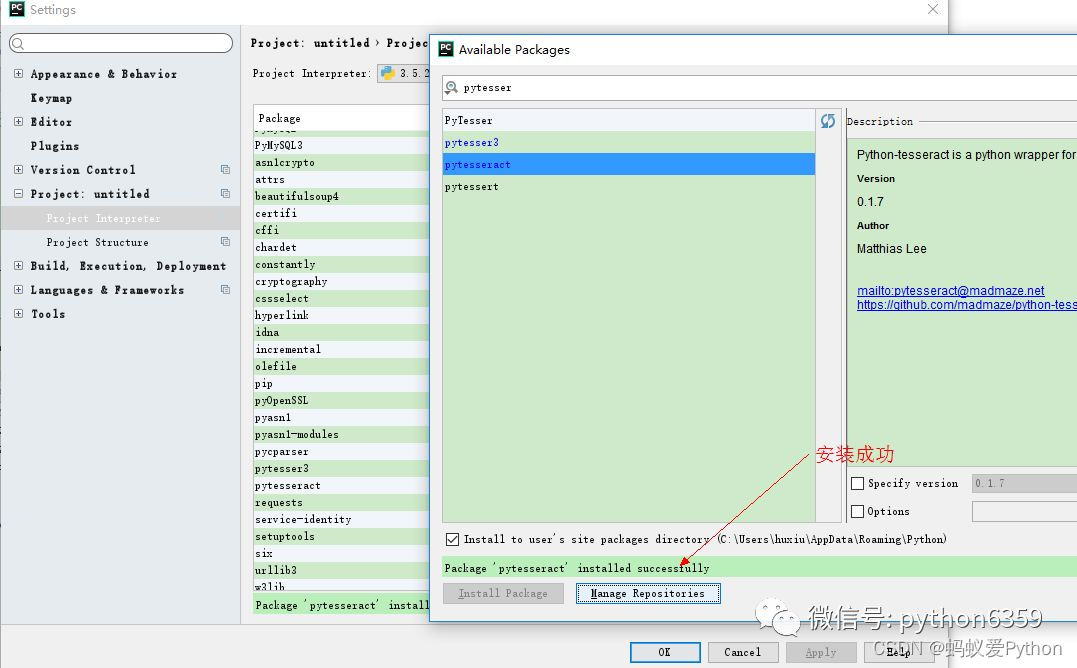Click the reload packages list icon
This screenshot has height=668, width=1077.
(x=828, y=121)
